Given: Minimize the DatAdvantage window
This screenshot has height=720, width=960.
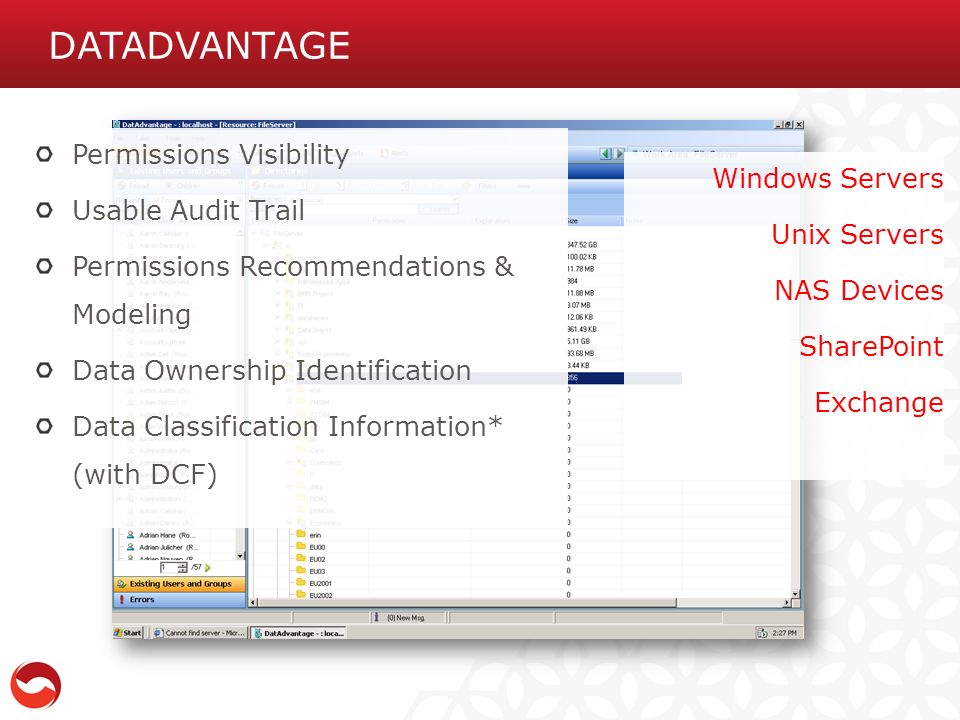Looking at the screenshot, I should tap(778, 125).
